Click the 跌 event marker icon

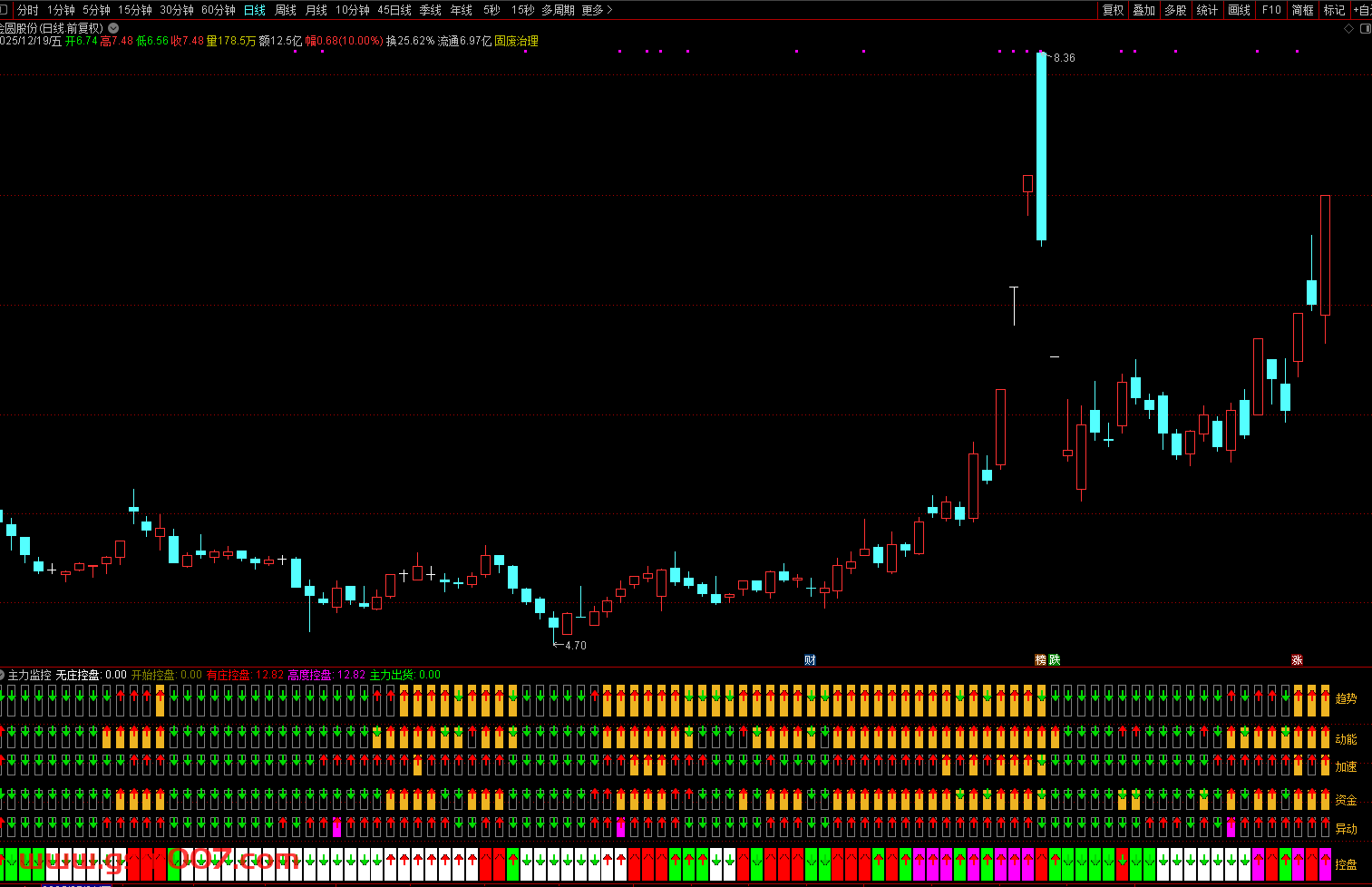[x=1054, y=660]
